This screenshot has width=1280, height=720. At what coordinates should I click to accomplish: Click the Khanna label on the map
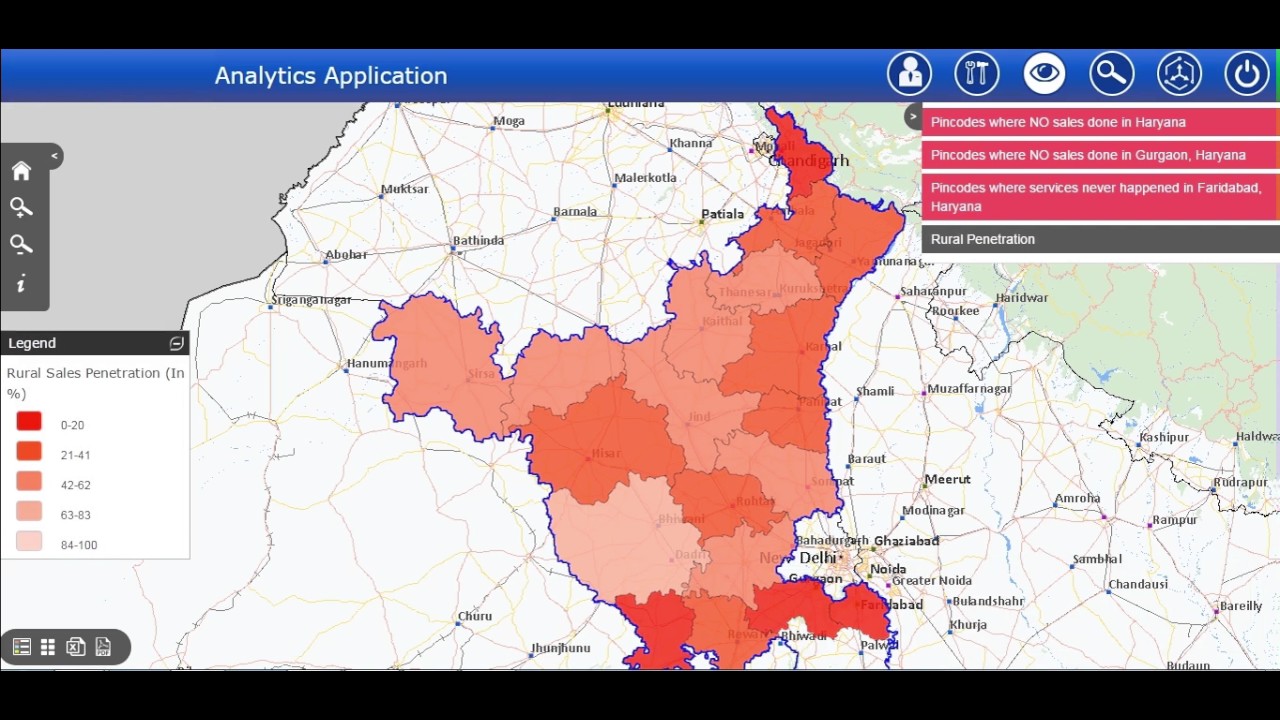[691, 144]
